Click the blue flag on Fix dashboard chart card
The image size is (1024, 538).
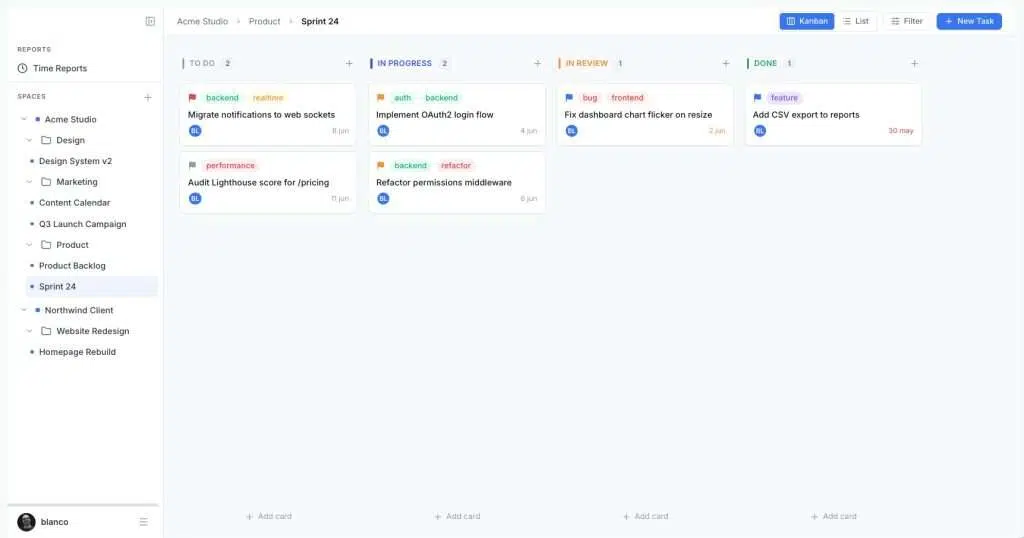569,98
